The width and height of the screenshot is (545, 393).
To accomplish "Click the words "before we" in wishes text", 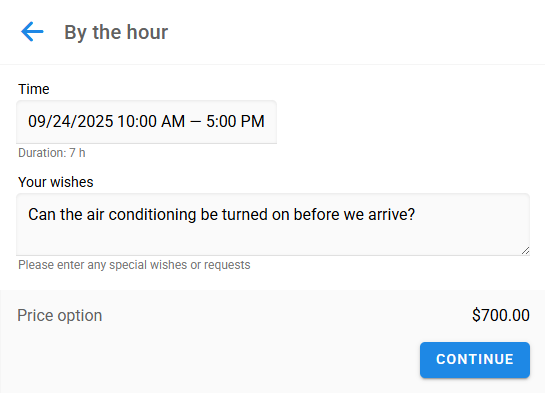I will click(x=329, y=214).
